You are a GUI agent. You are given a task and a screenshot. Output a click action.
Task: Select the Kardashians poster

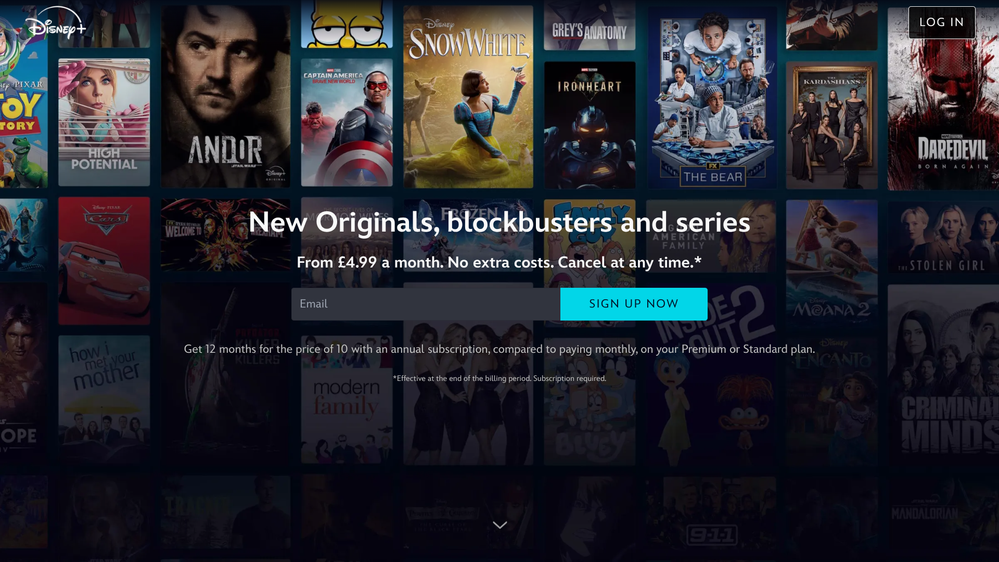(831, 126)
